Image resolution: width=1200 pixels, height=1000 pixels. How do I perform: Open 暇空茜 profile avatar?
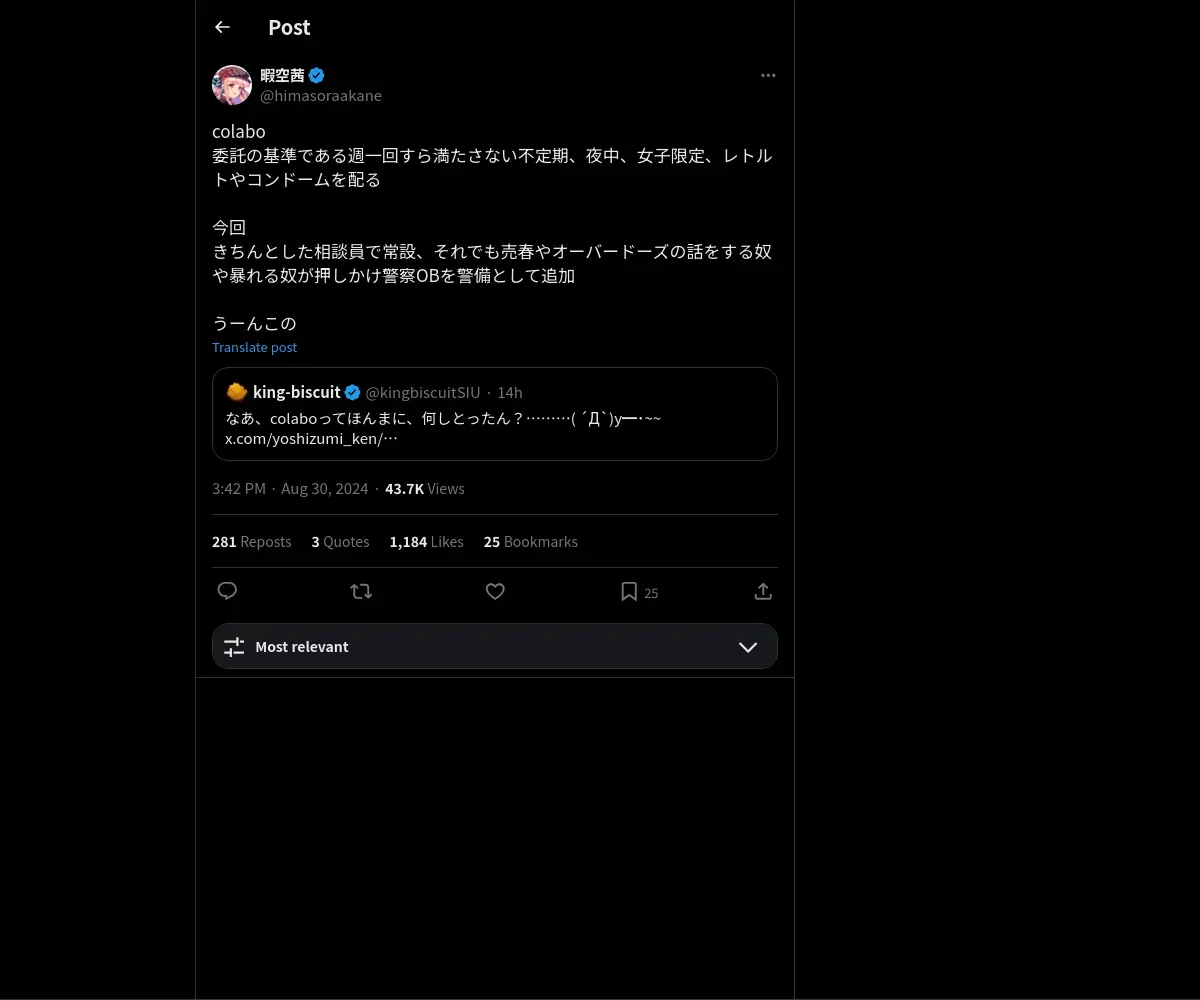click(x=232, y=85)
